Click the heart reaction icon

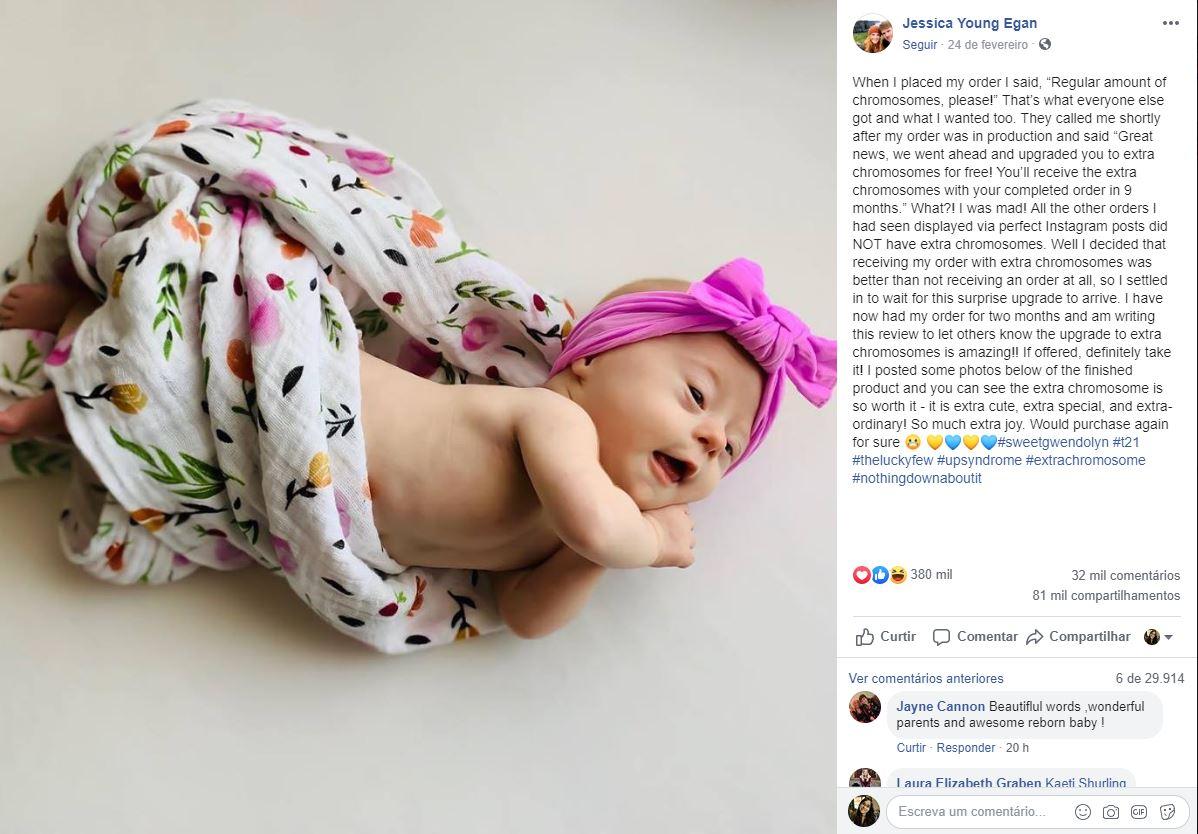[x=861, y=575]
